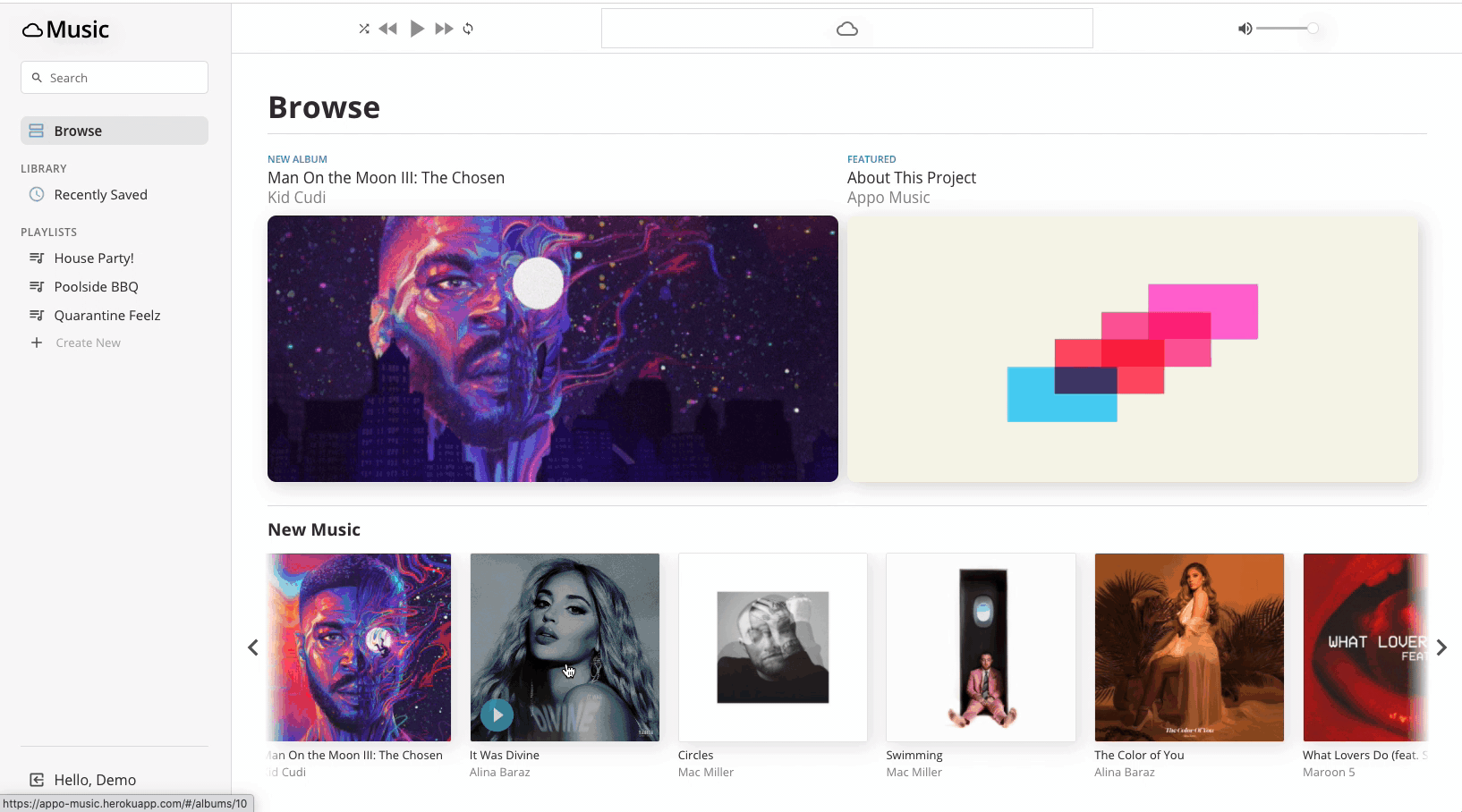
Task: Play It Was Divine via overlay button
Action: click(x=497, y=715)
